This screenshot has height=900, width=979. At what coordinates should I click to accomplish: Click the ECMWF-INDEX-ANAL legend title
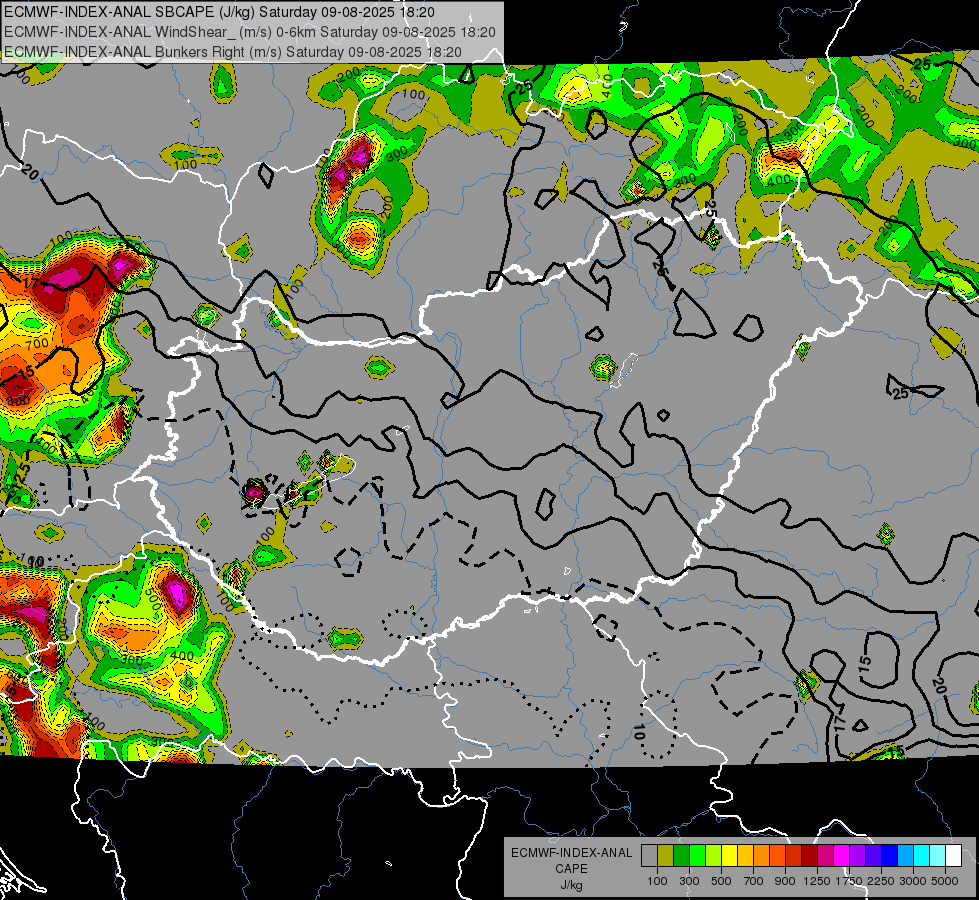pos(571,853)
